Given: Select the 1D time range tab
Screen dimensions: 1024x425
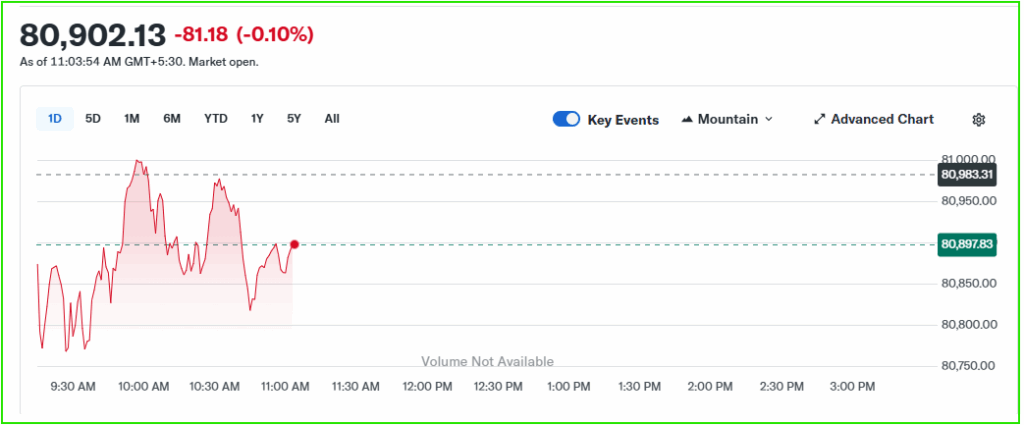Looking at the screenshot, I should pyautogui.click(x=55, y=119).
